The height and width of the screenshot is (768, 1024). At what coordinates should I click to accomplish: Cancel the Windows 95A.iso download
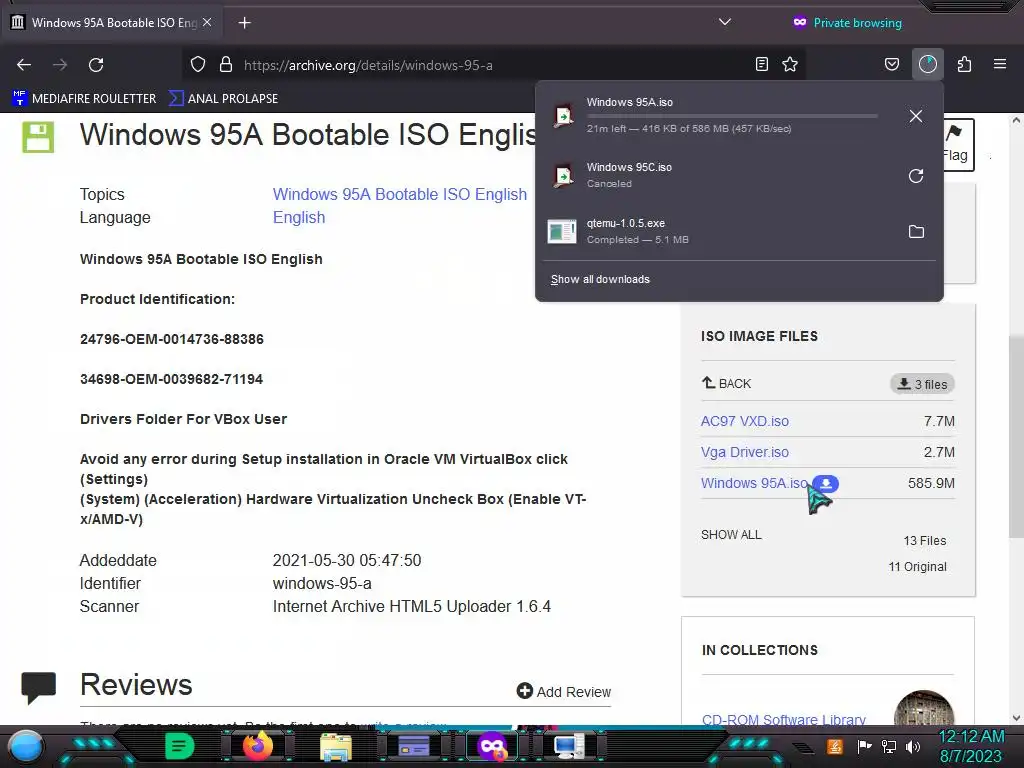pyautogui.click(x=916, y=116)
